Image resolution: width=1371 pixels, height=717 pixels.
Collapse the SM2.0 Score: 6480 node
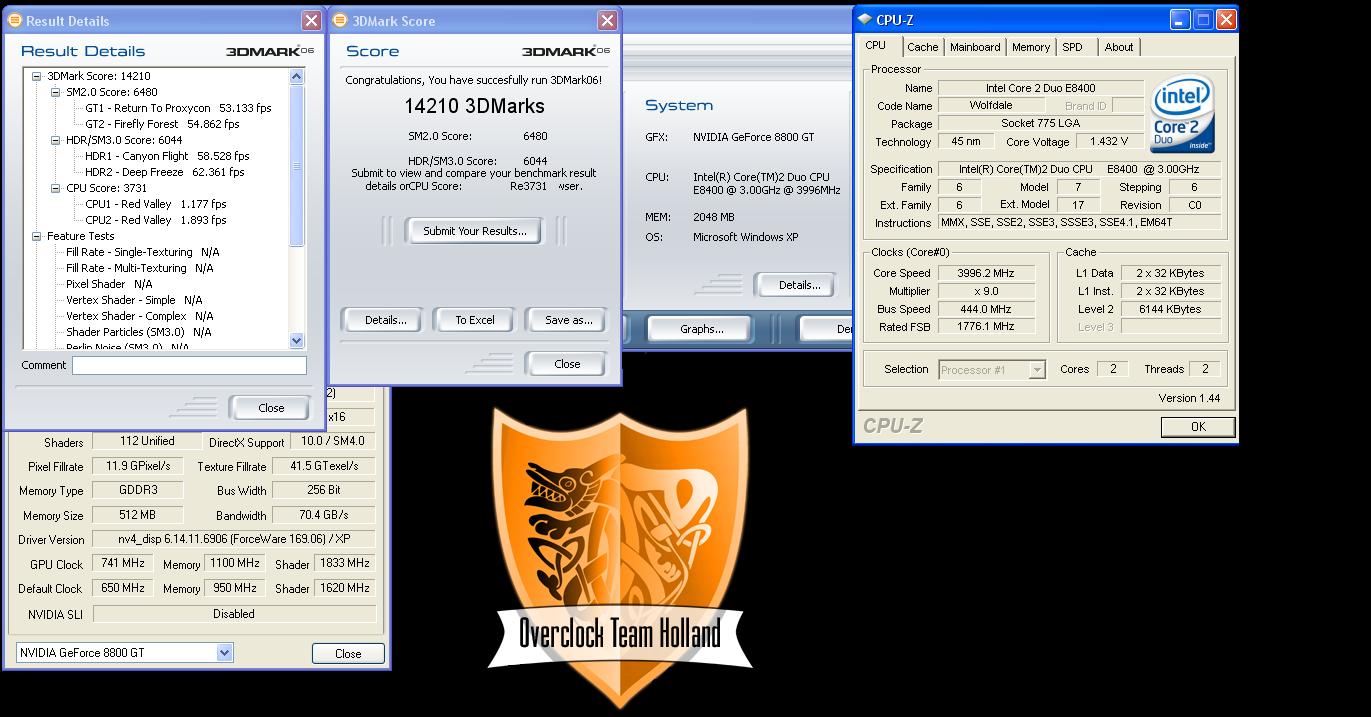pyautogui.click(x=56, y=92)
